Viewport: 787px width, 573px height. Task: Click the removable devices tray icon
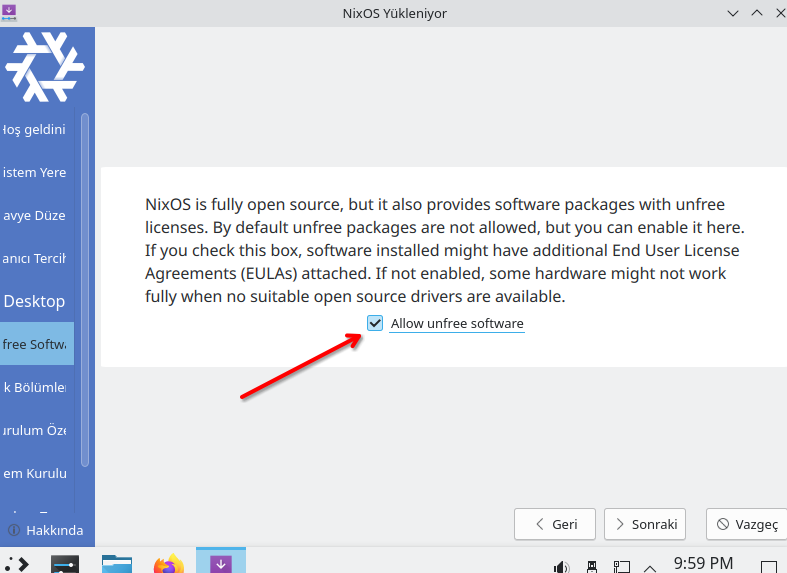pos(591,566)
